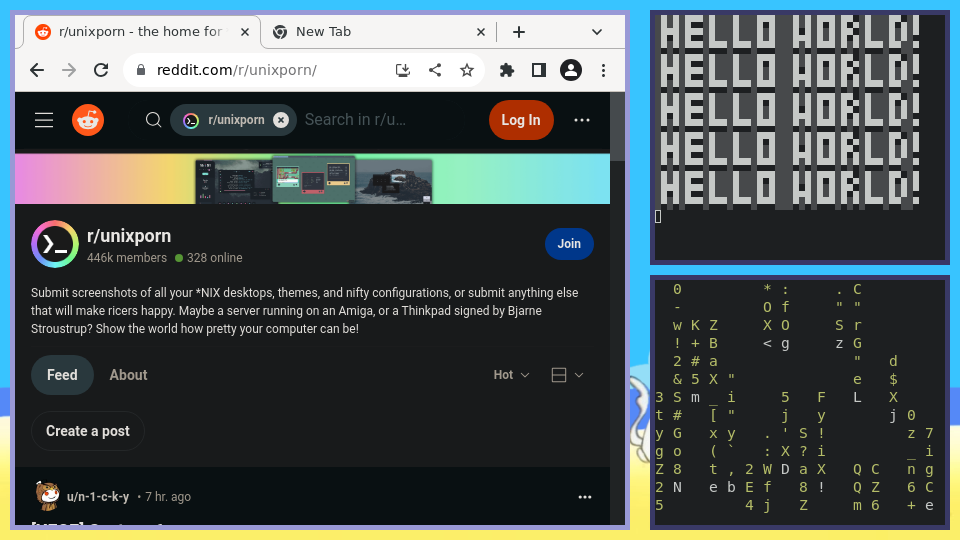960x540 pixels.
Task: Open a new Chrome tab with plus button
Action: [519, 32]
